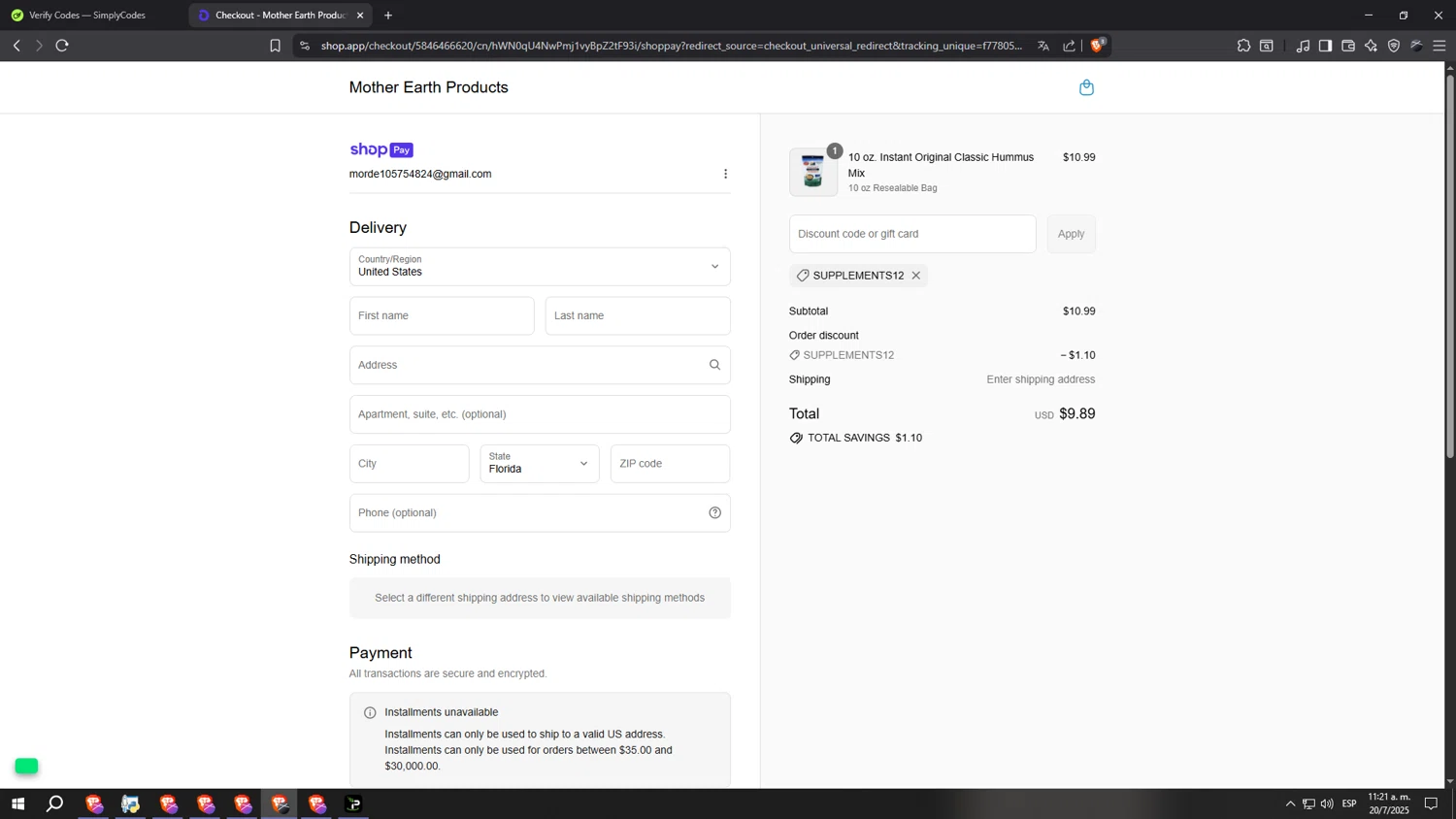The width and height of the screenshot is (1456, 819).
Task: Show hidden system tray icons
Action: point(1290,803)
